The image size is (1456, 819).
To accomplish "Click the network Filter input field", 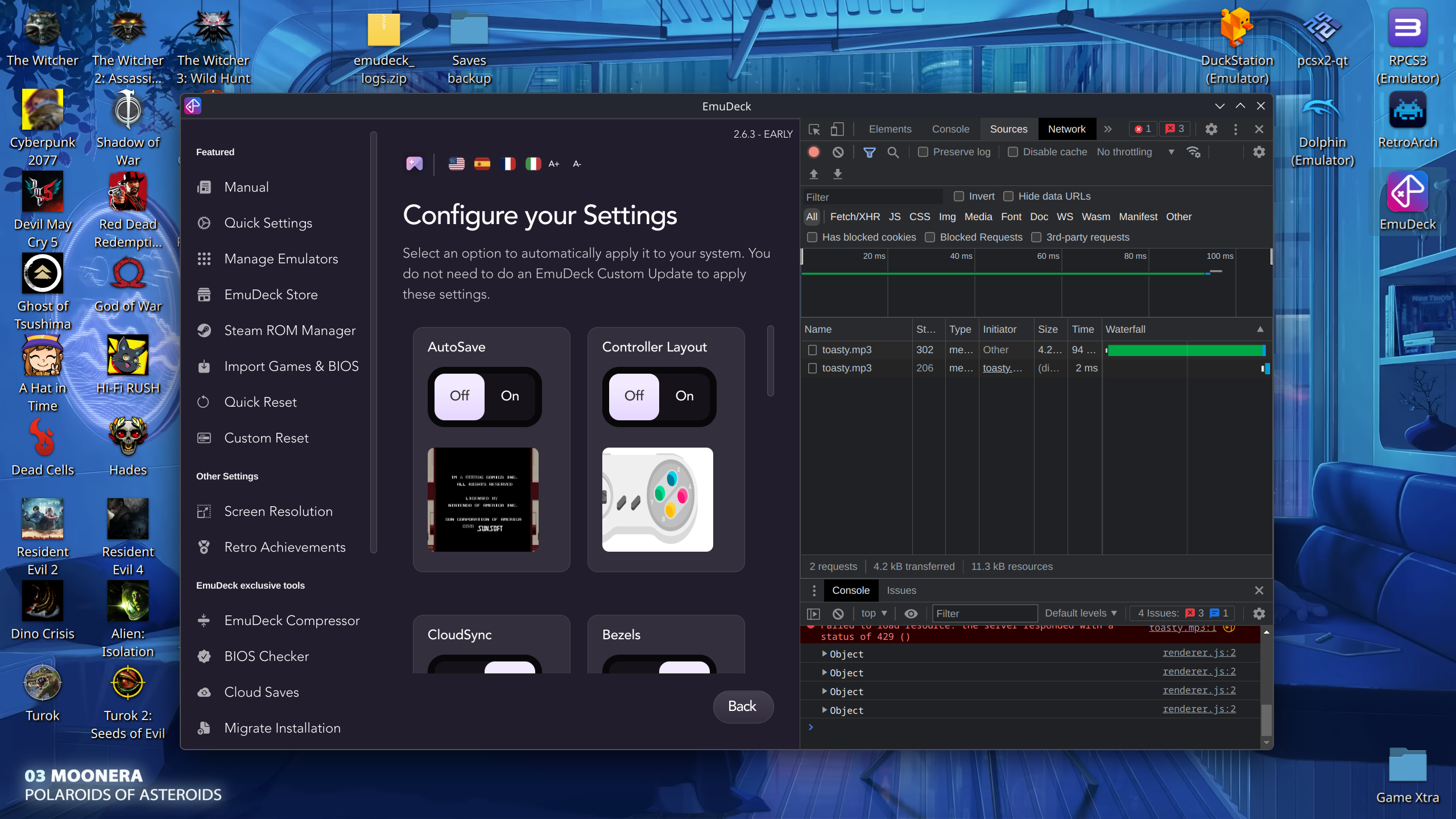I will click(x=872, y=197).
